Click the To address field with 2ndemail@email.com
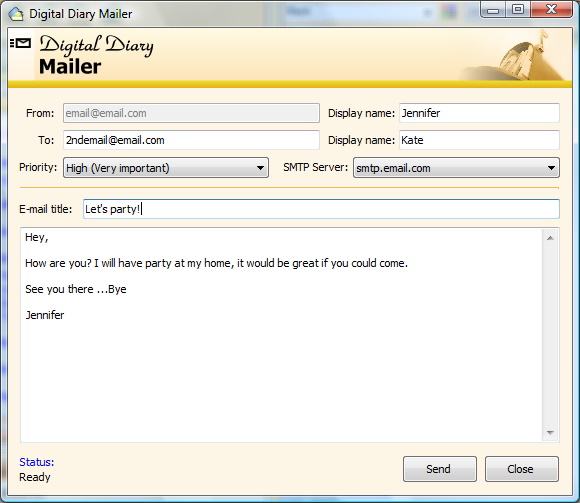Viewport: 580px width, 503px height. tap(191, 140)
